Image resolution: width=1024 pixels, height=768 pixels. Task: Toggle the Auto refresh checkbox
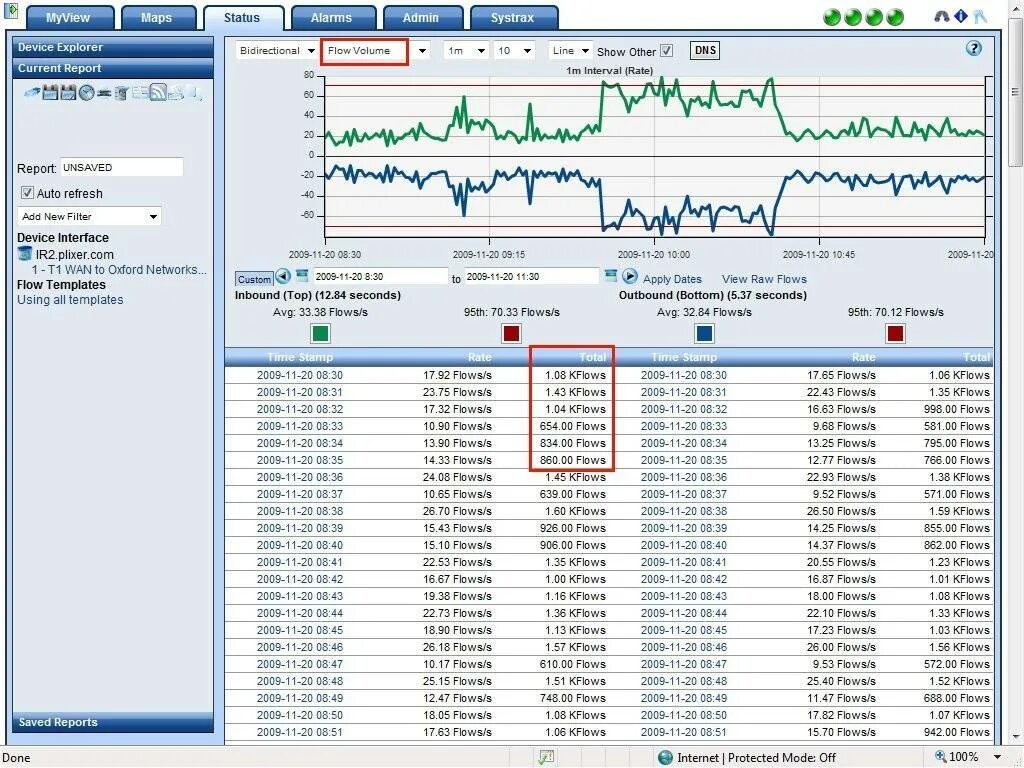pyautogui.click(x=27, y=193)
